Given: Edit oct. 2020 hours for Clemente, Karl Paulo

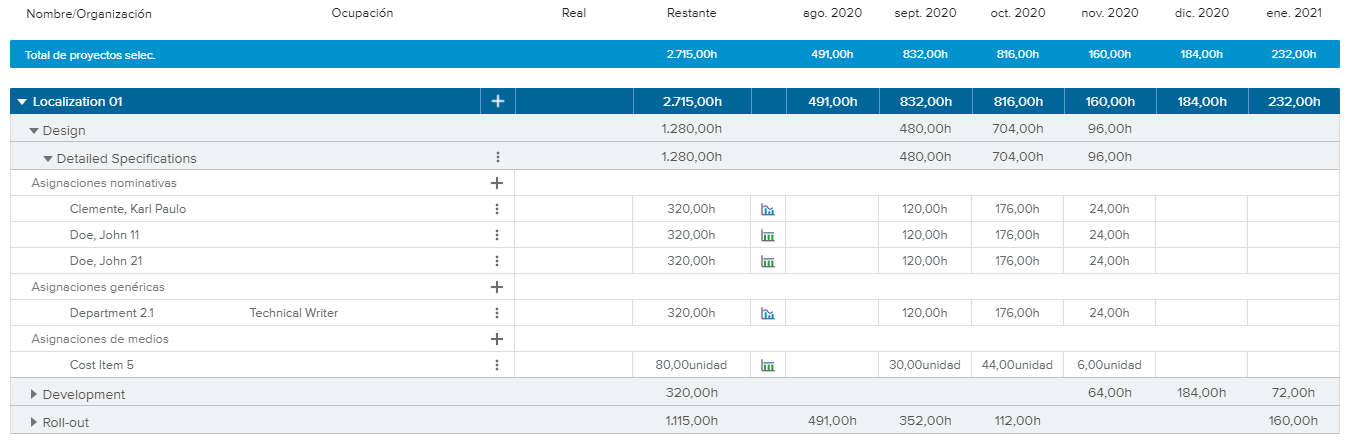Looking at the screenshot, I should click(x=1017, y=209).
